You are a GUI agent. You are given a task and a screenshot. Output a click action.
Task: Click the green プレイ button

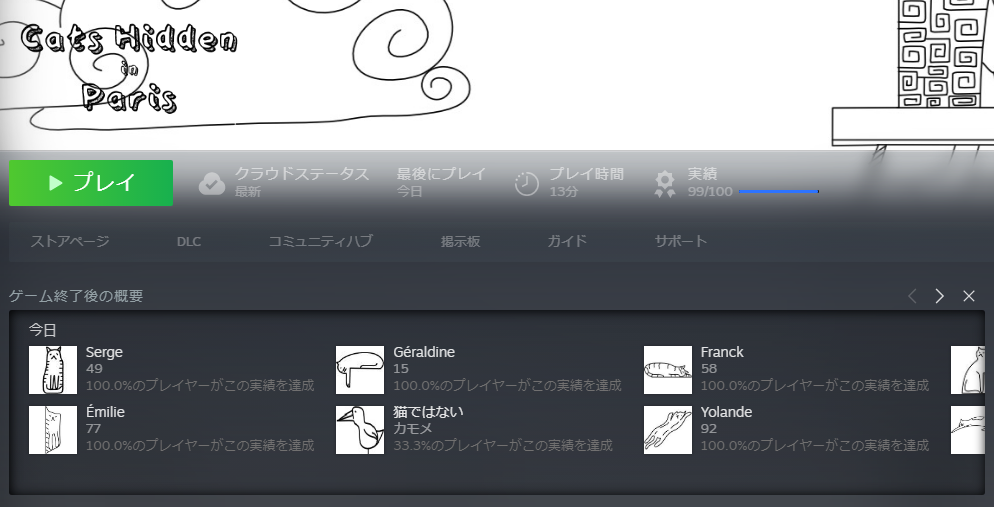[91, 183]
